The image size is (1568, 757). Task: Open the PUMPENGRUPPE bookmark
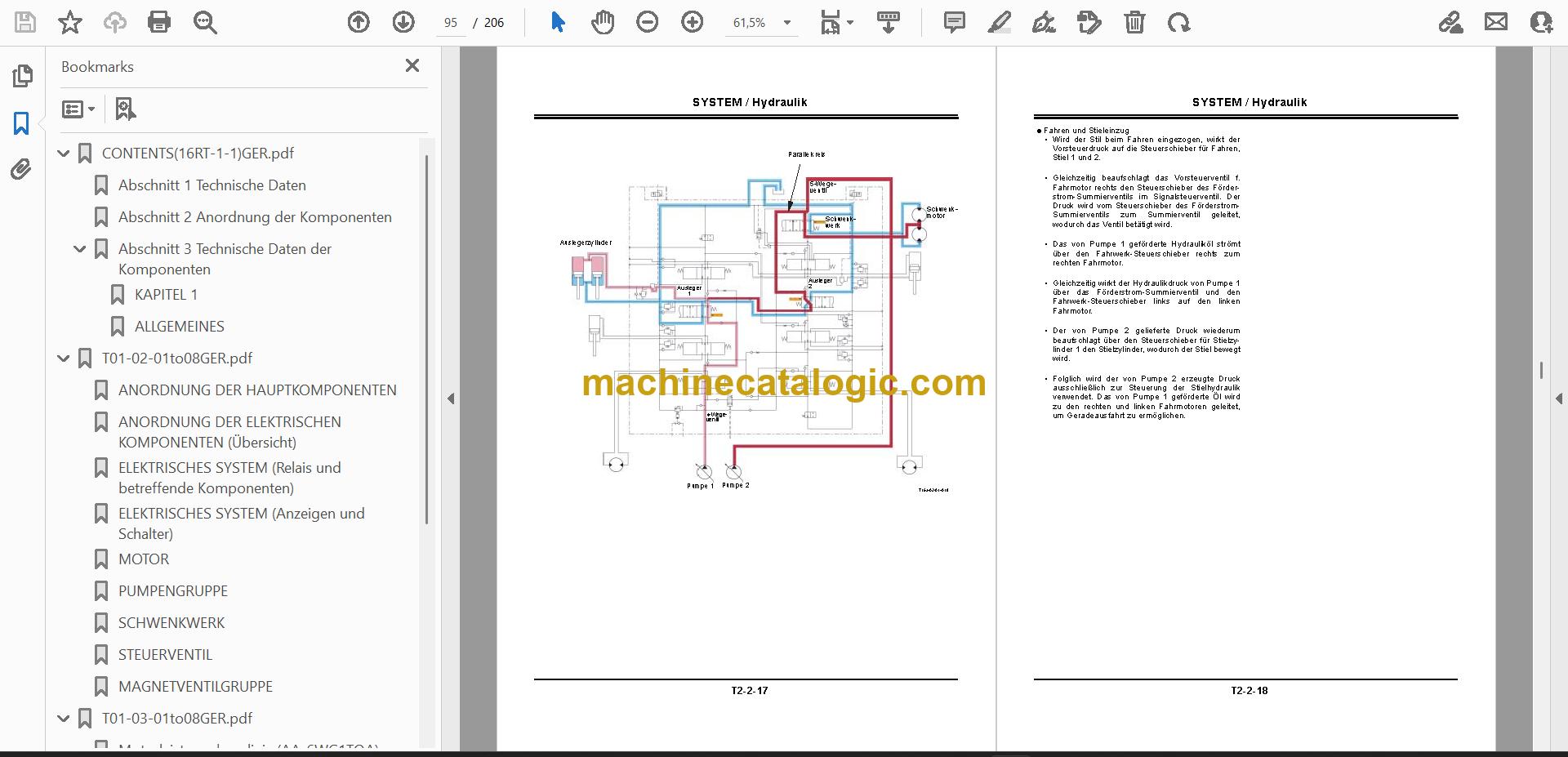click(172, 591)
